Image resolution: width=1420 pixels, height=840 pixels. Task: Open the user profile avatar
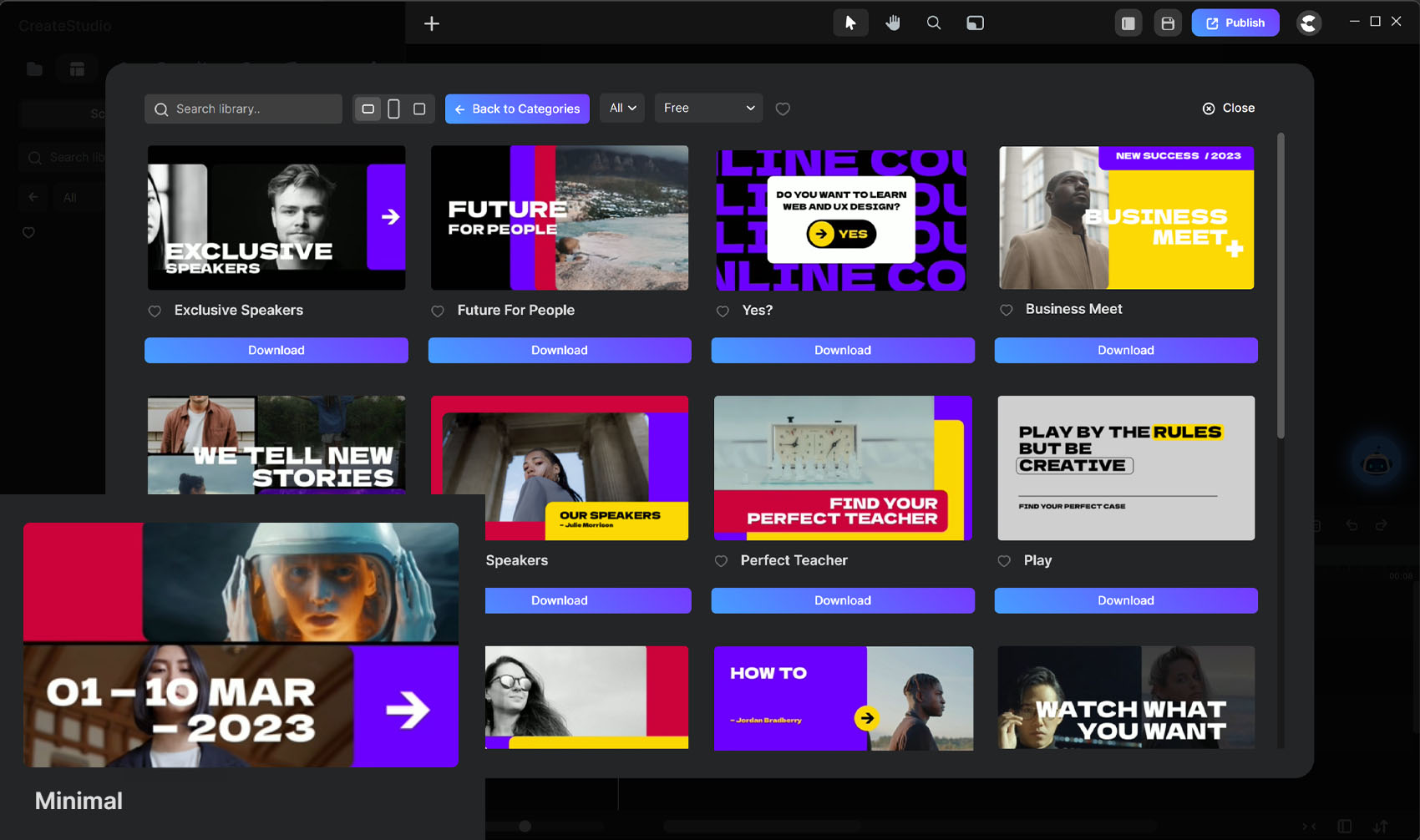pos(1309,23)
